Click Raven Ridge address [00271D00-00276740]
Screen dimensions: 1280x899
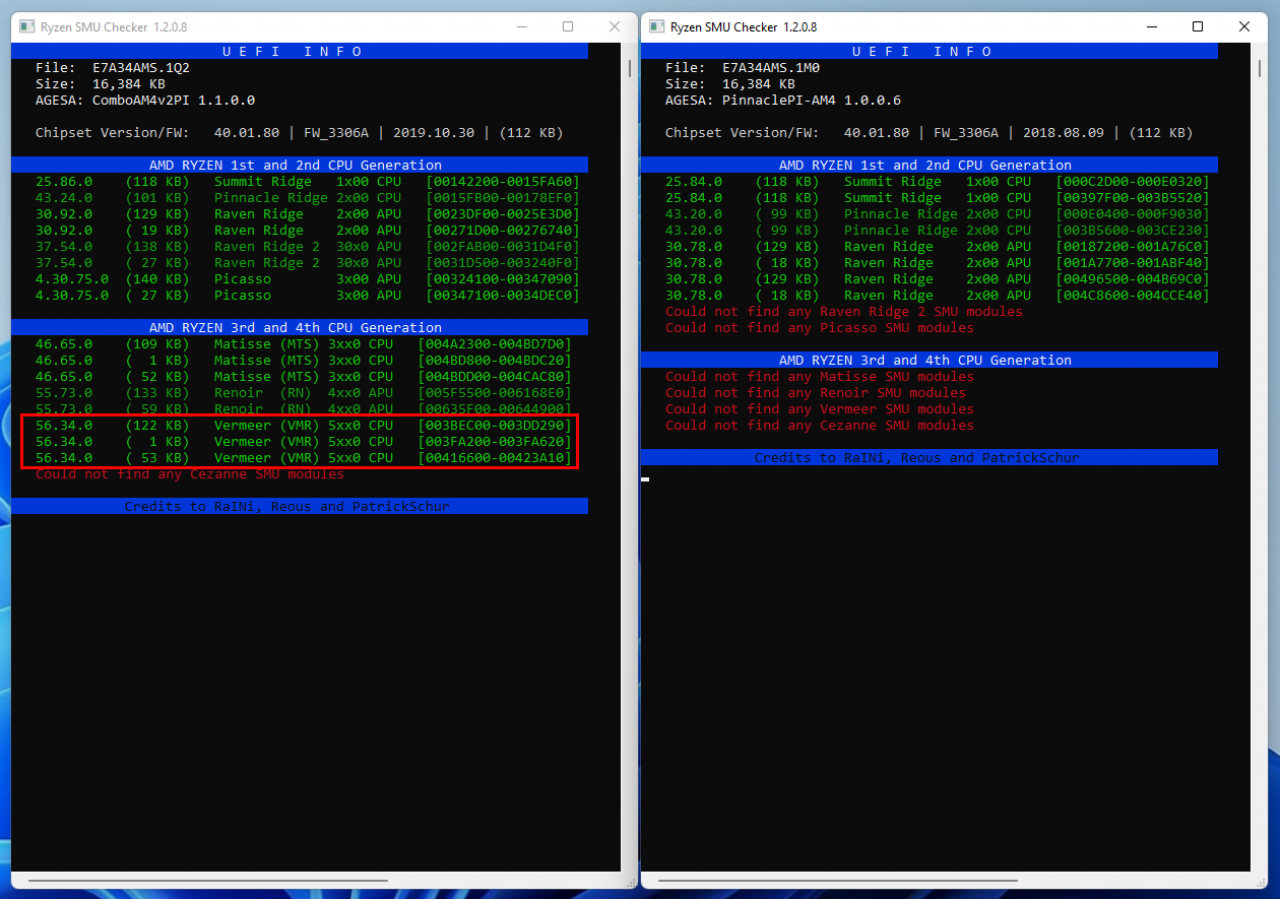pos(503,230)
